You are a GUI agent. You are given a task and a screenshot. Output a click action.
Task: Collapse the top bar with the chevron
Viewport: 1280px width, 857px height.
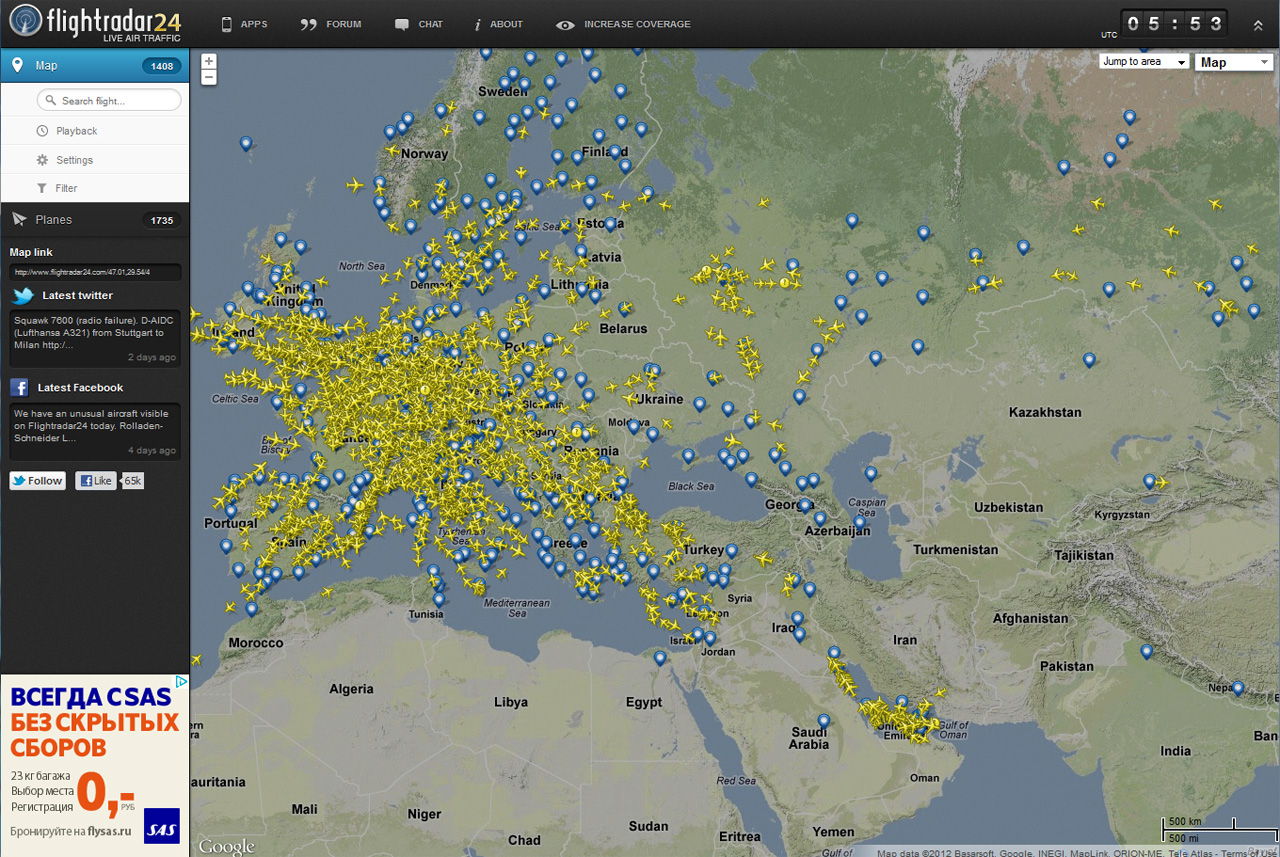1257,25
